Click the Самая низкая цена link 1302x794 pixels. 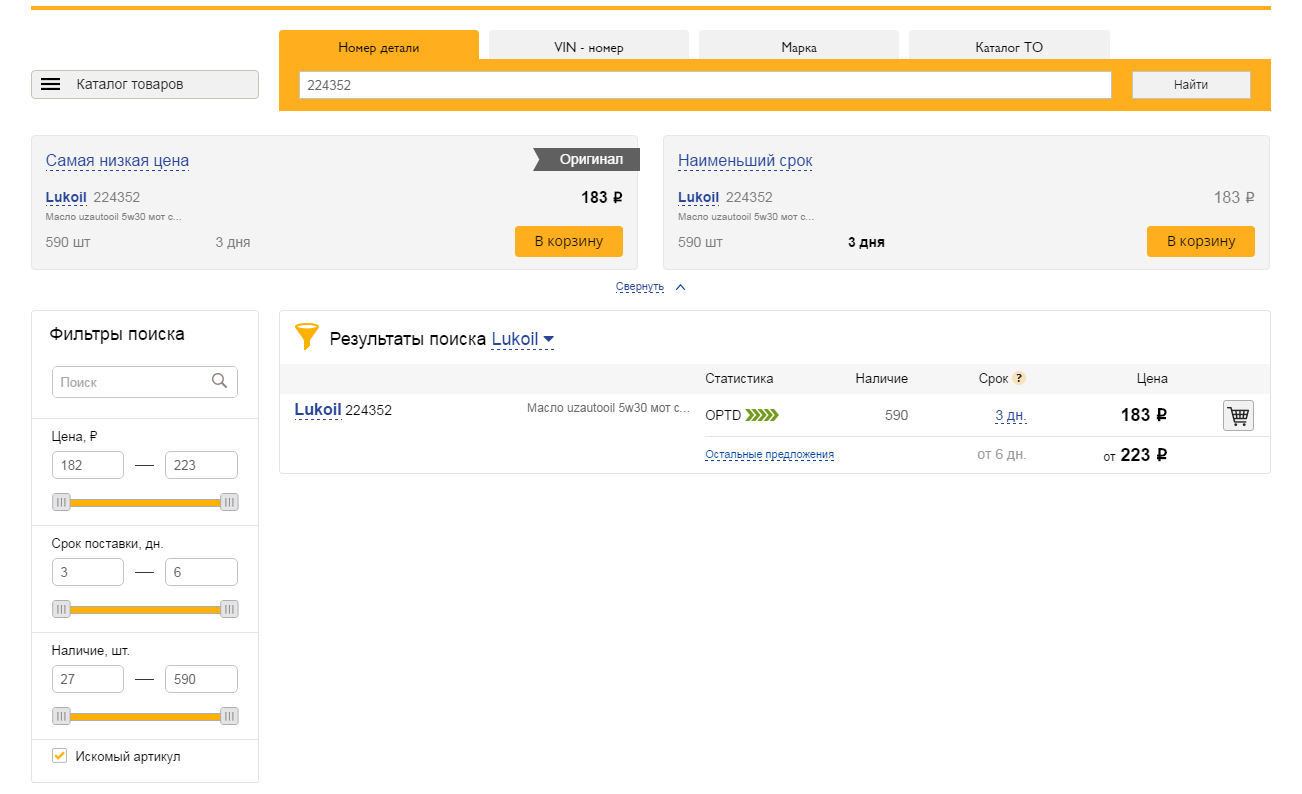117,161
